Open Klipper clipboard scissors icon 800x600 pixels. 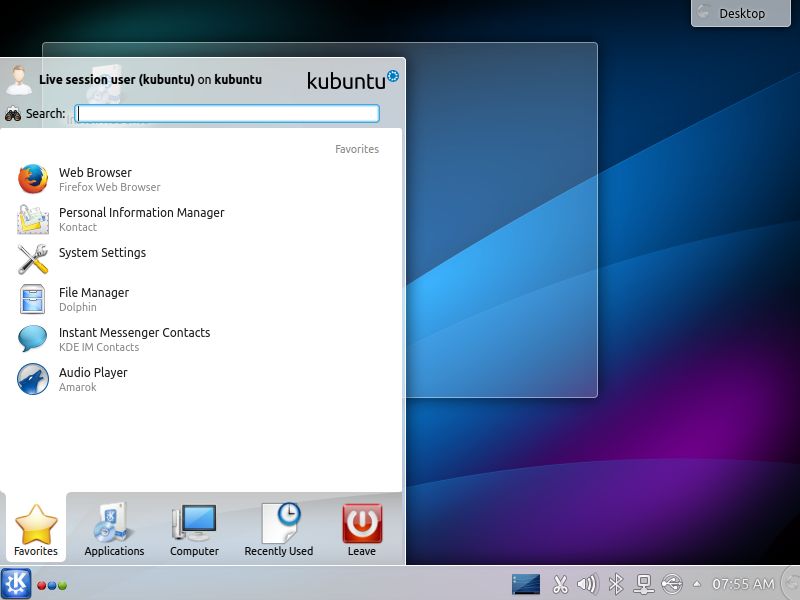coord(560,584)
